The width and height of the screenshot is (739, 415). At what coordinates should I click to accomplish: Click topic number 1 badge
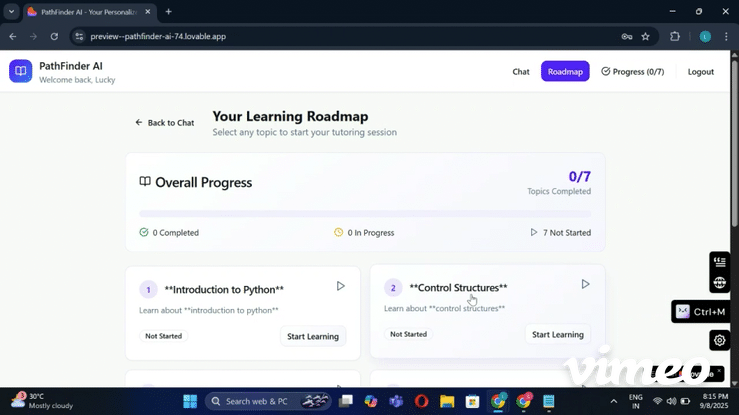click(x=148, y=289)
